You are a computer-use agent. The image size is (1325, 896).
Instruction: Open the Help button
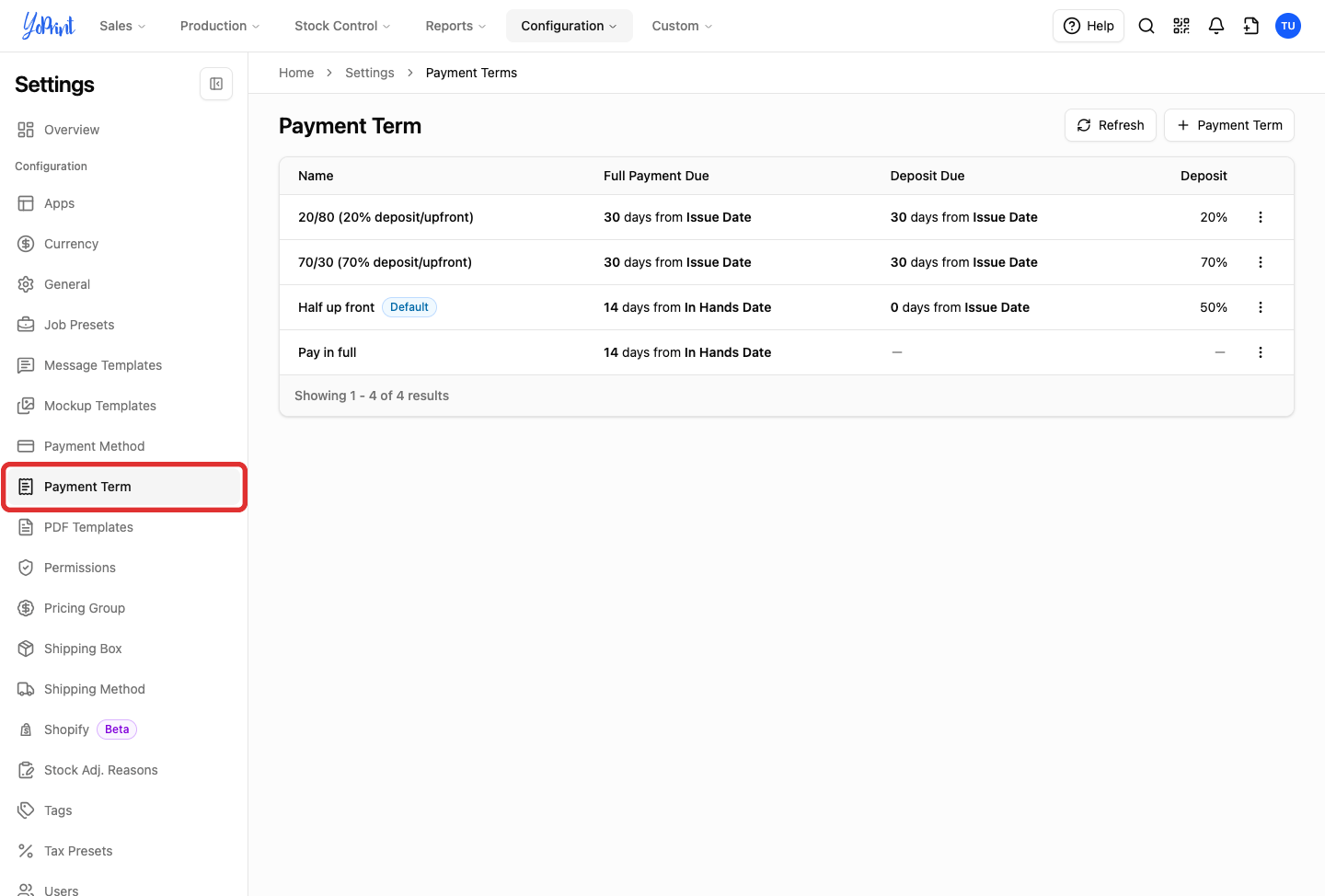click(1089, 26)
